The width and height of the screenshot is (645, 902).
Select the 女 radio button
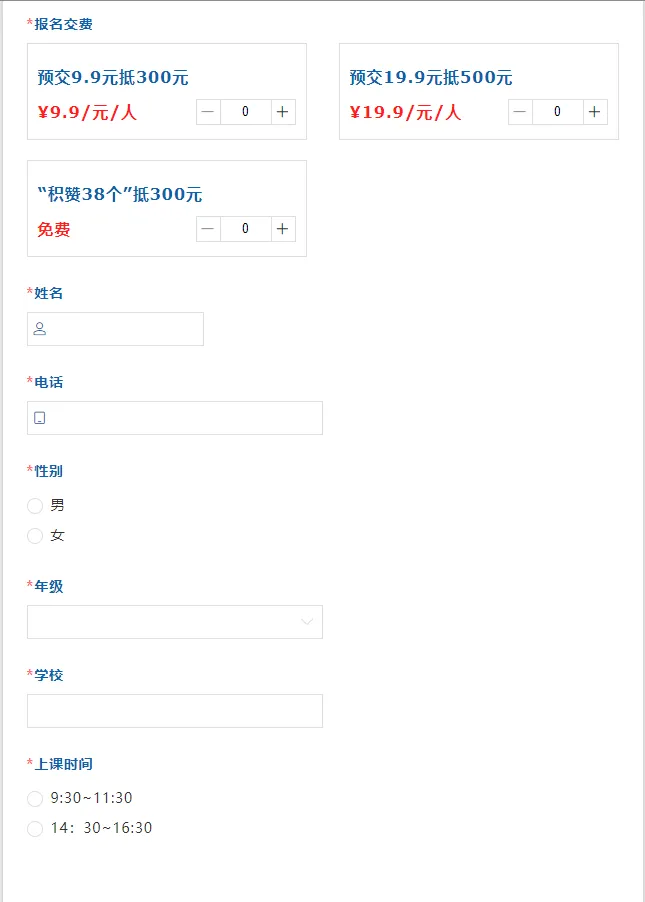click(x=35, y=536)
